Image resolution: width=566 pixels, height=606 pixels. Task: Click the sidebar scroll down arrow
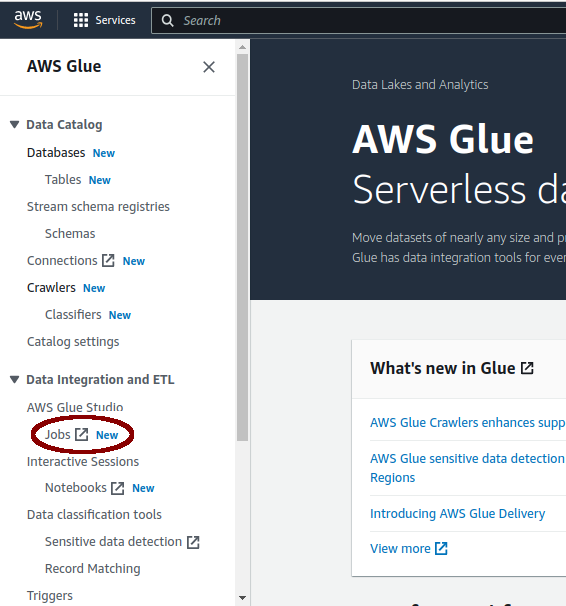click(x=242, y=598)
